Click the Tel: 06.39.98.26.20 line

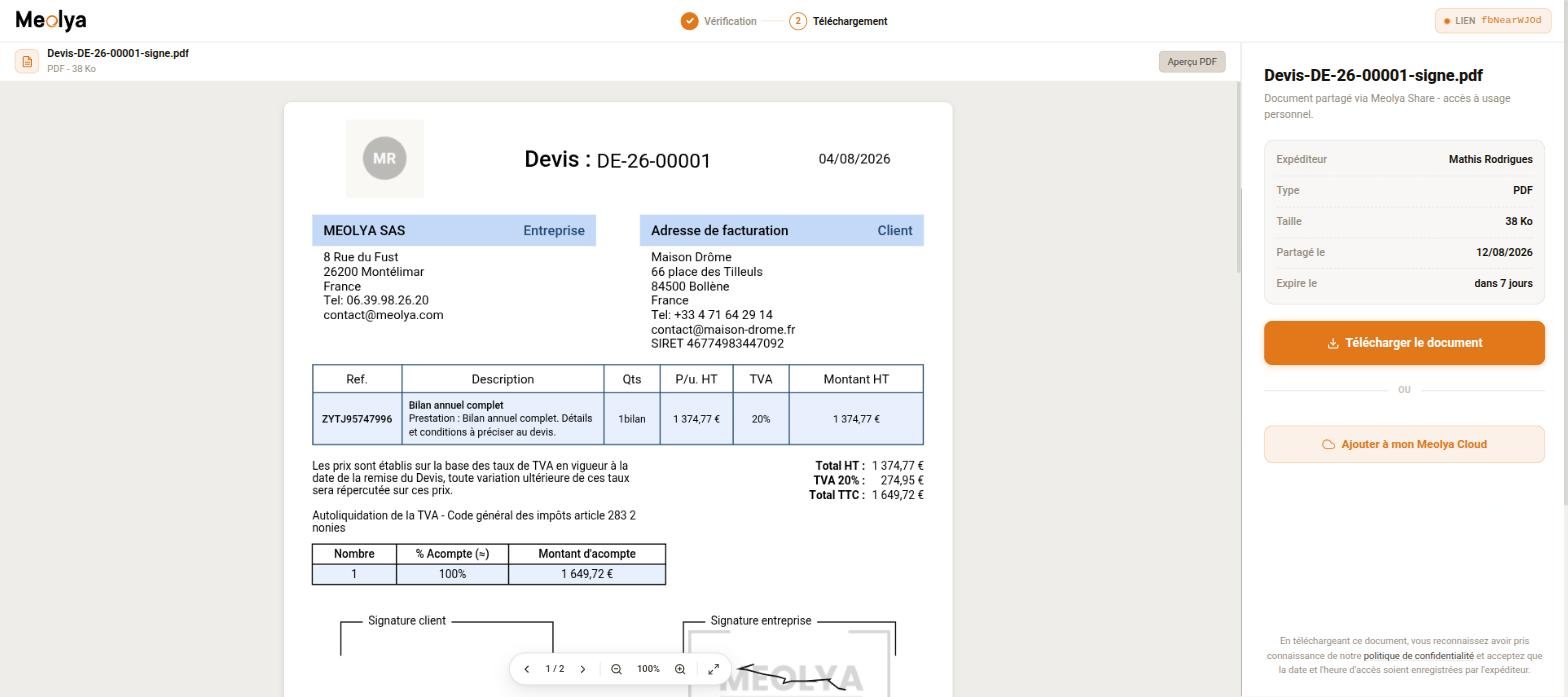tap(376, 300)
